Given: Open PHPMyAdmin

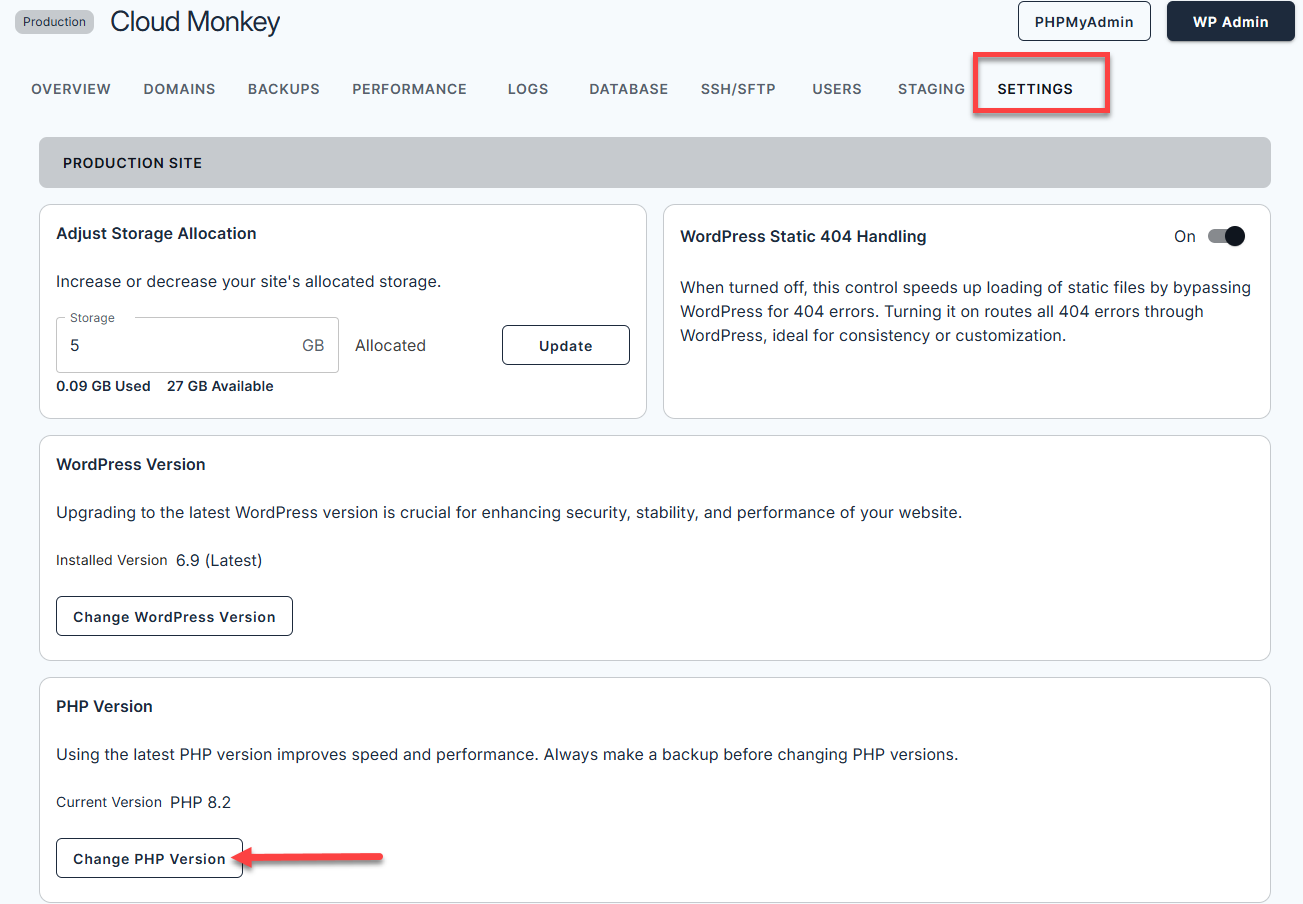Looking at the screenshot, I should tap(1084, 21).
